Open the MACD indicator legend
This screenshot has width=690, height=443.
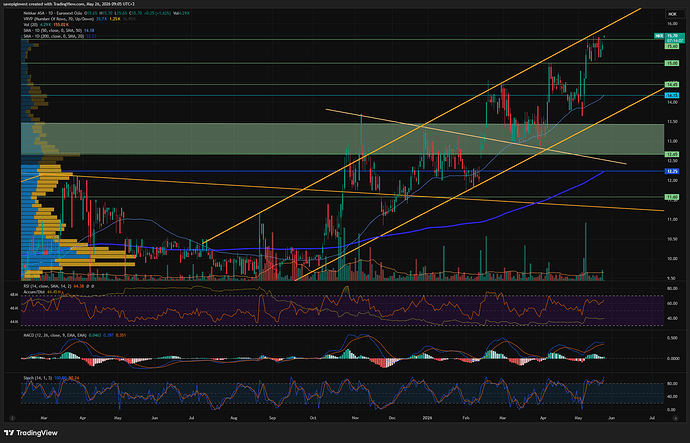tap(74, 335)
